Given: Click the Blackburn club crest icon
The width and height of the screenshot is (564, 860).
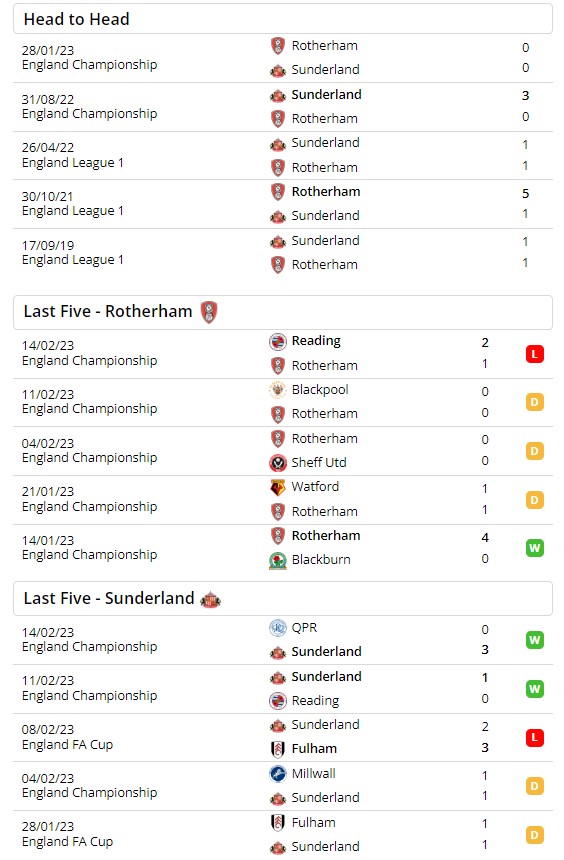Looking at the screenshot, I should click(278, 560).
